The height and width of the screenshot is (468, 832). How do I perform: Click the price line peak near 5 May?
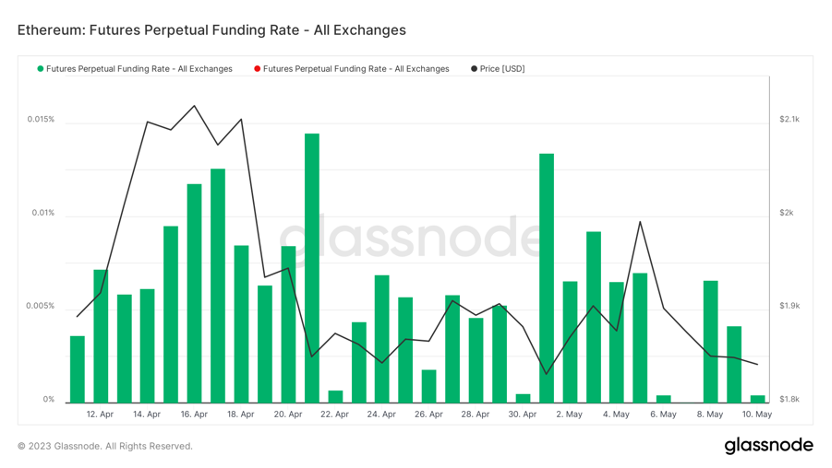(x=640, y=222)
